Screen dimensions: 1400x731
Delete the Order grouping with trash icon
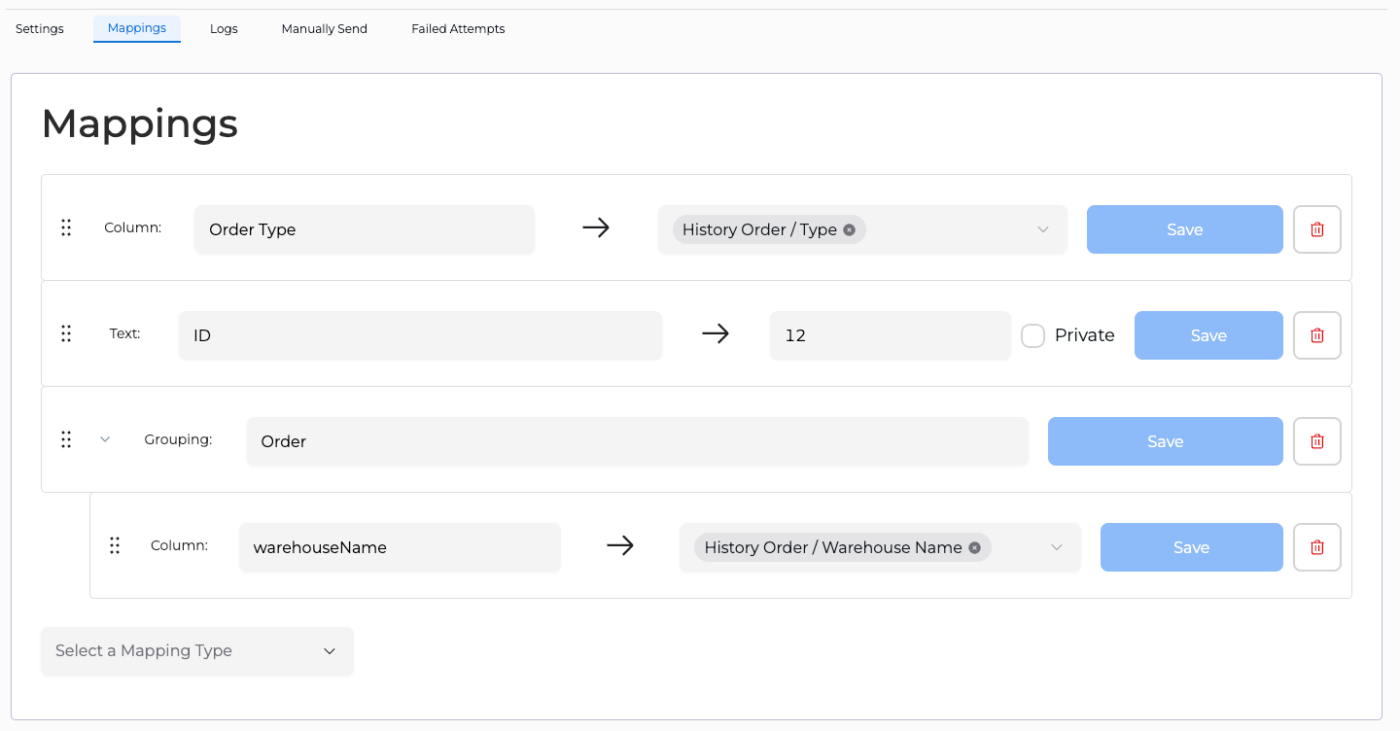[x=1317, y=441]
